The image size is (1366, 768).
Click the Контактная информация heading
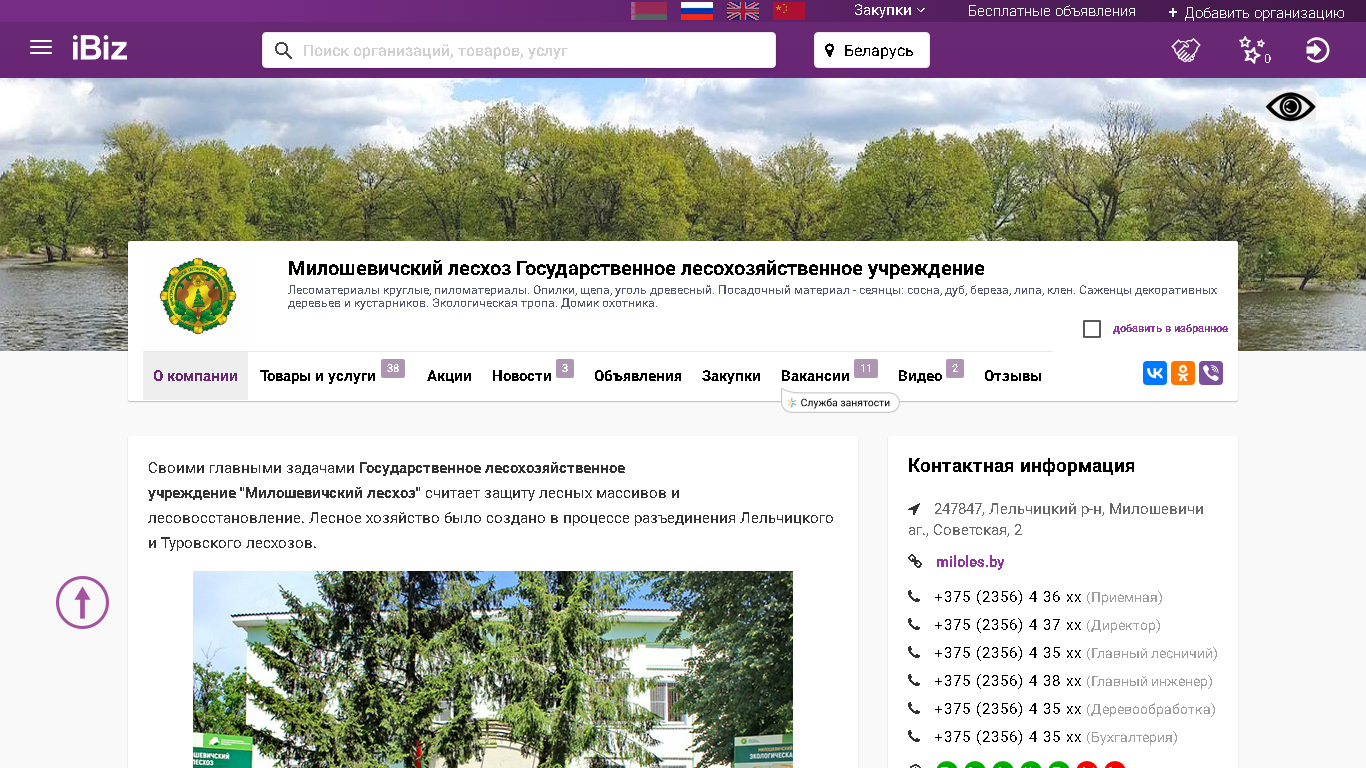[x=1021, y=466]
